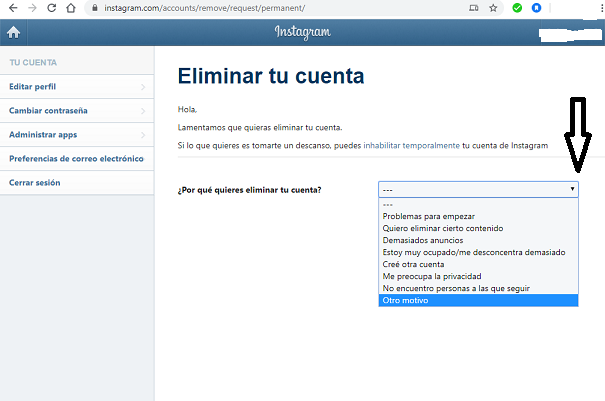Open Administrar apps in the sidebar

coord(77,135)
